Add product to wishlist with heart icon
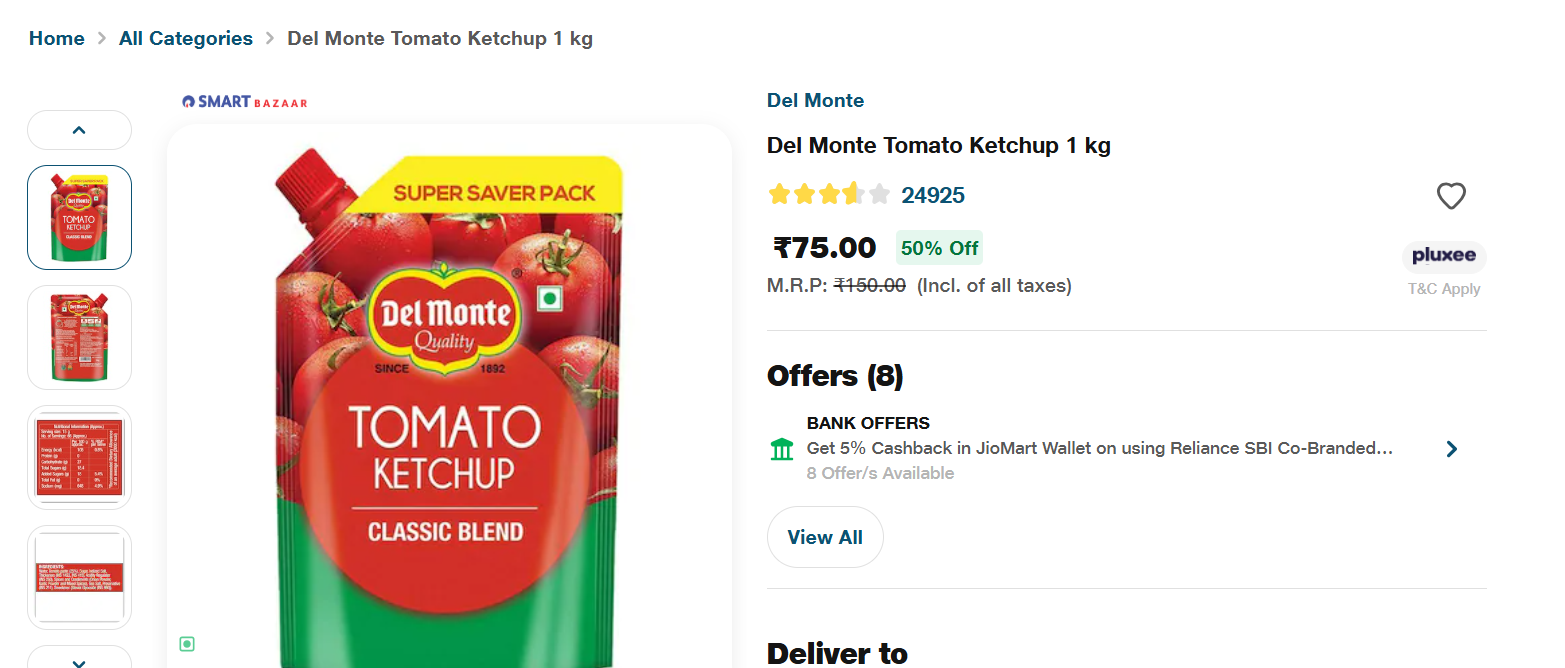The width and height of the screenshot is (1565, 668). point(1450,196)
